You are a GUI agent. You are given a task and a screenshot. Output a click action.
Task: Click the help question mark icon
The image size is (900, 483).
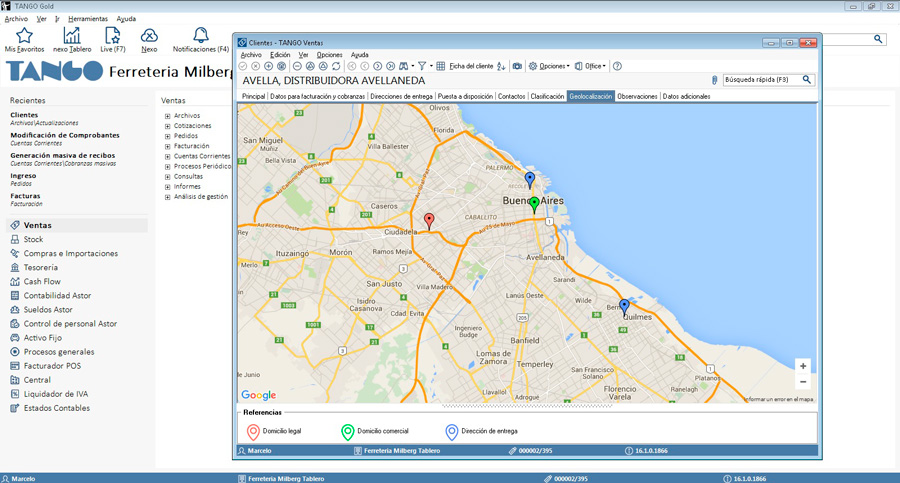pos(617,66)
